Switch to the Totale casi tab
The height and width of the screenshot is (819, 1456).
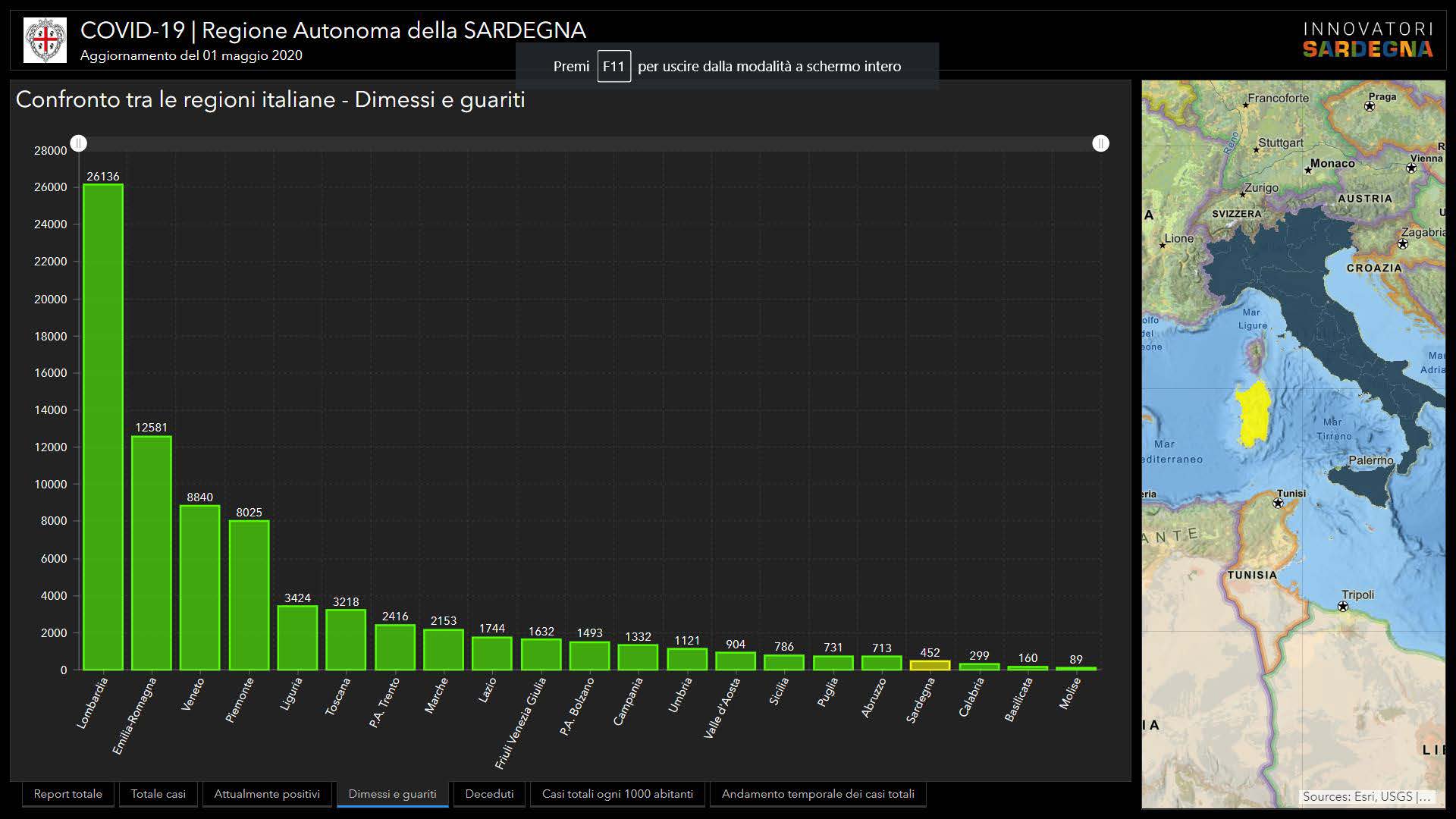[x=158, y=794]
